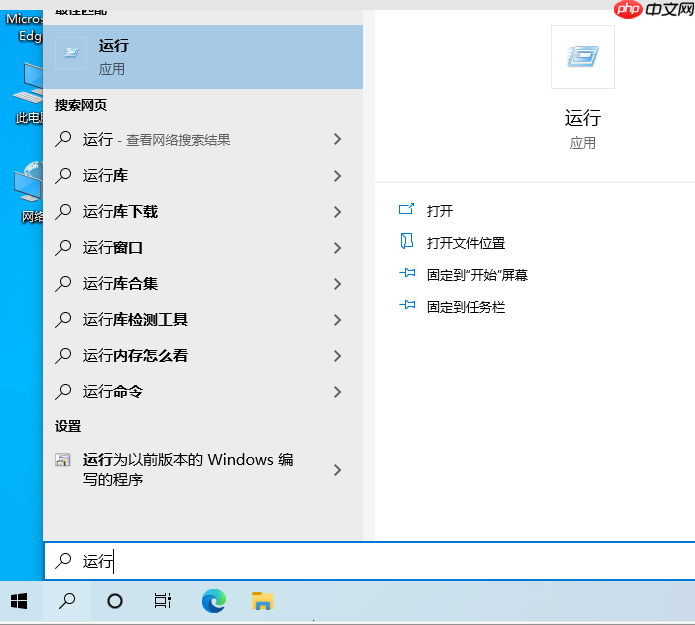Click search icon beside 运行库下载

point(63,211)
